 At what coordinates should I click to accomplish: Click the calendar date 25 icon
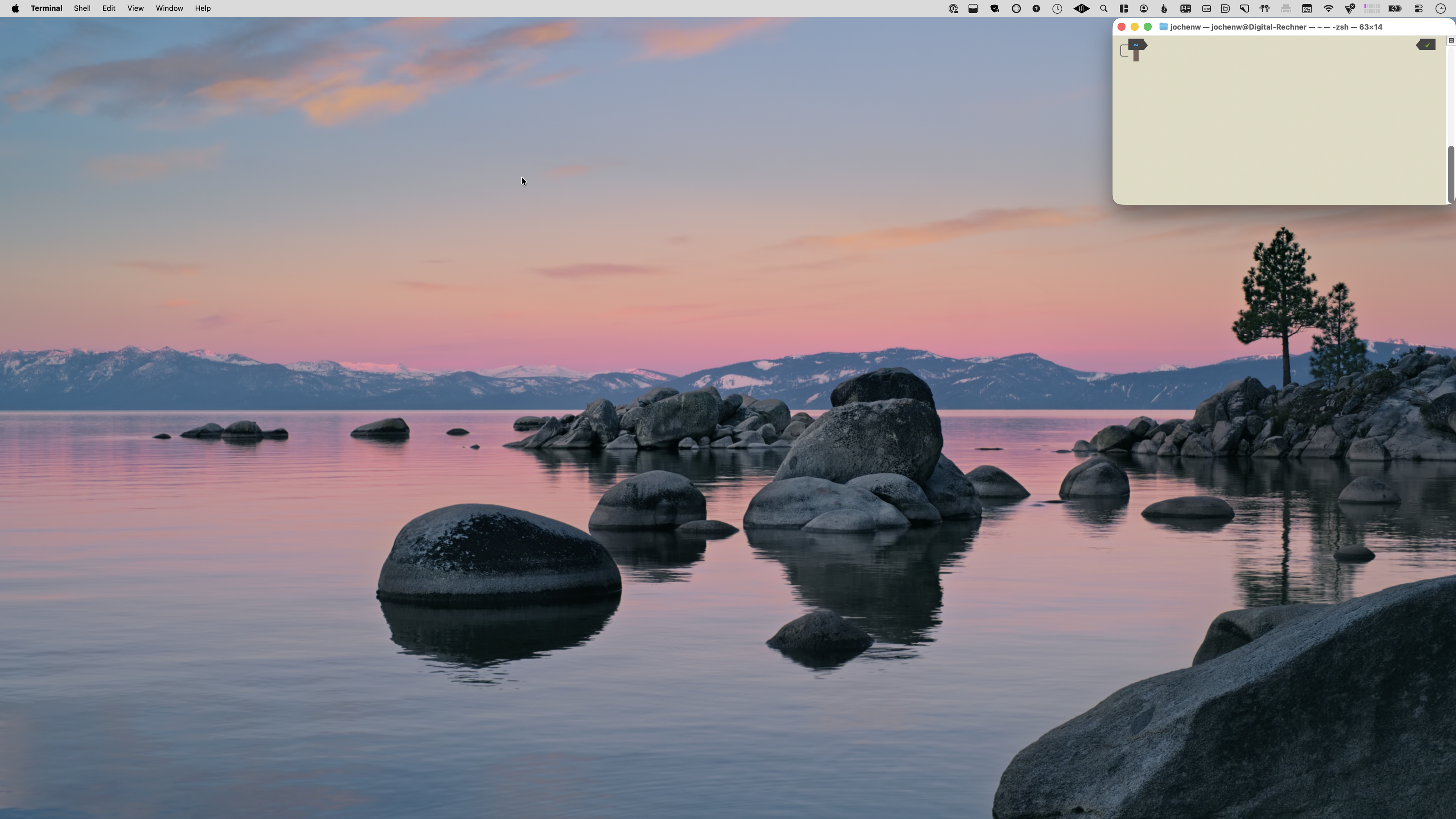pos(1307,8)
